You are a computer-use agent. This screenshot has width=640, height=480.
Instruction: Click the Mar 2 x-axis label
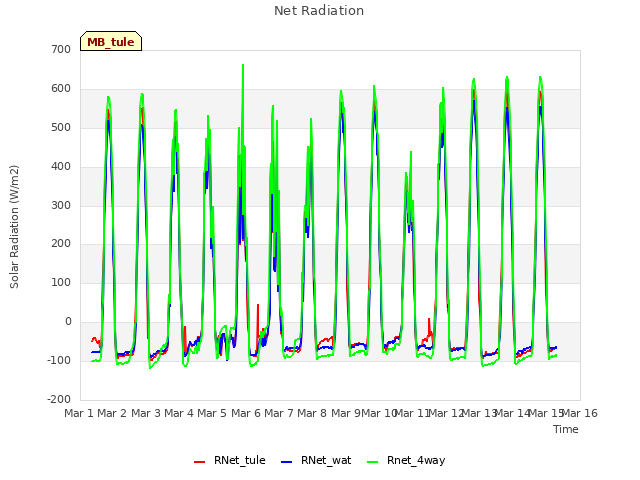pos(112,413)
